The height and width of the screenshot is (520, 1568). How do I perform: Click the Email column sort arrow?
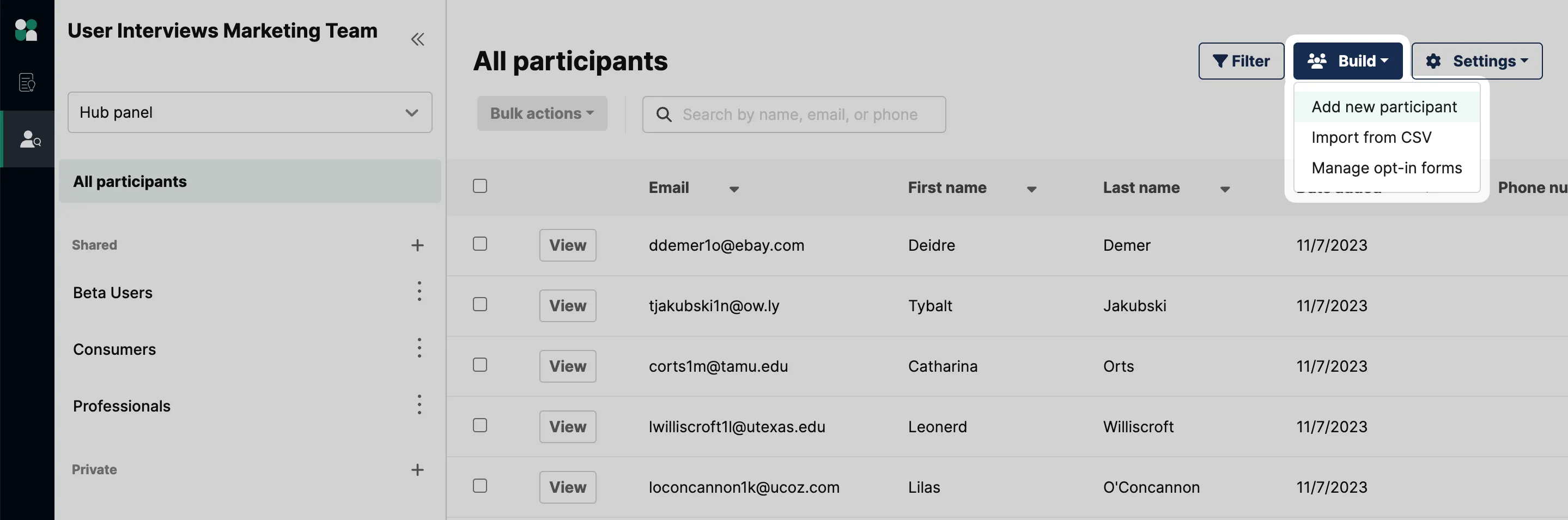734,189
